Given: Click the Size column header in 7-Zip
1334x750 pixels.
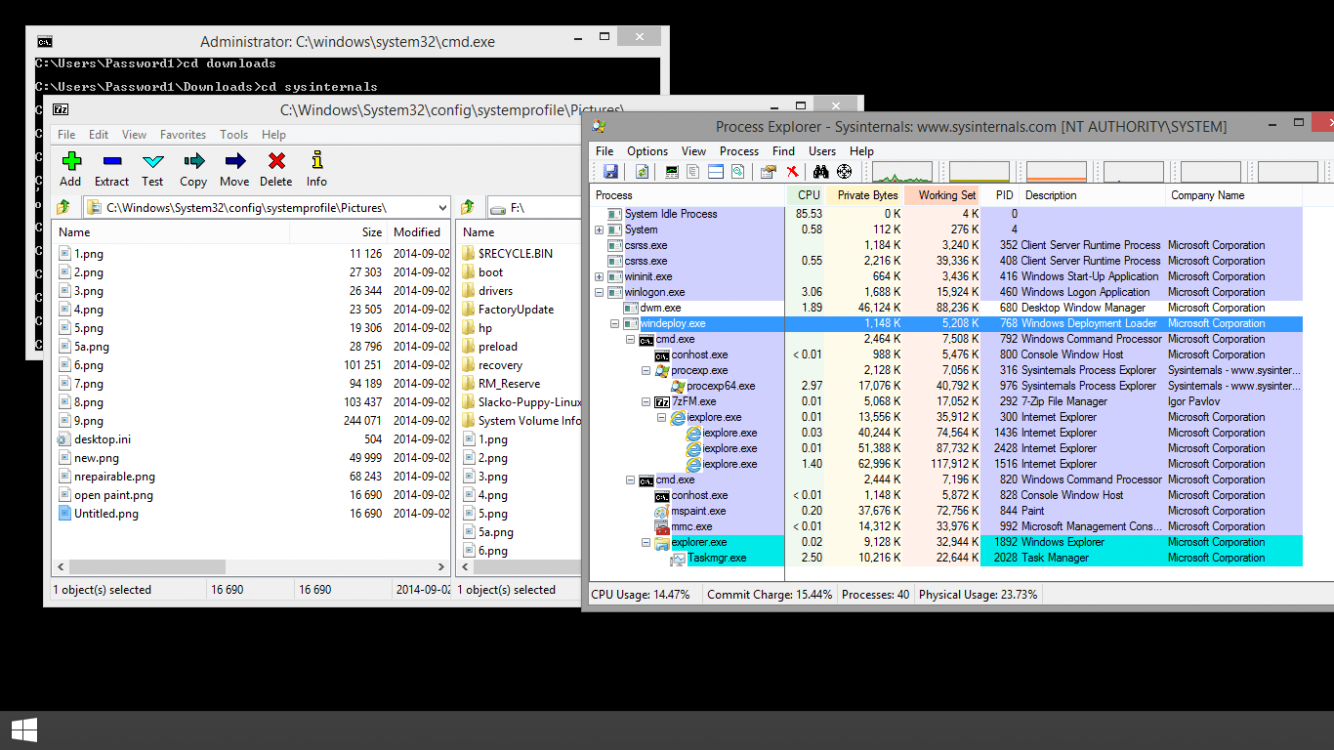Looking at the screenshot, I should click(339, 232).
